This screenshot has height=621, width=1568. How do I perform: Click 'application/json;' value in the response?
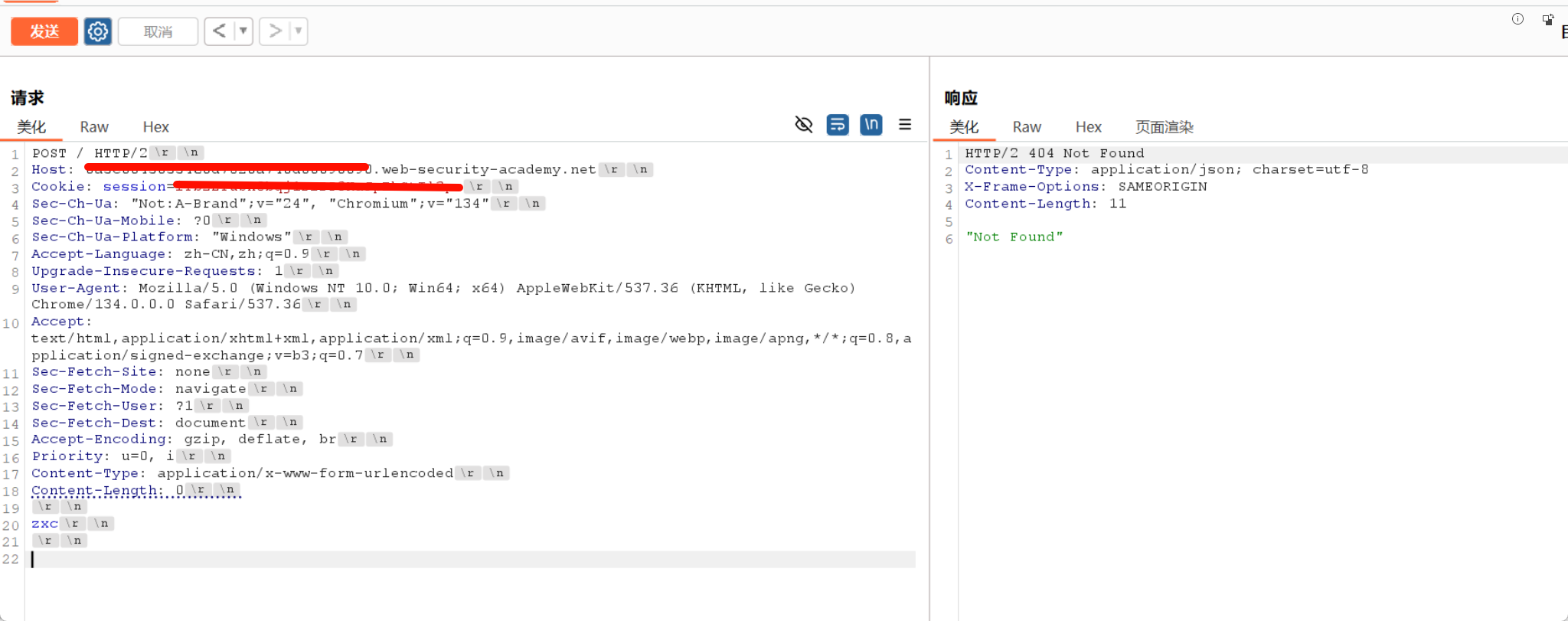pos(1167,170)
